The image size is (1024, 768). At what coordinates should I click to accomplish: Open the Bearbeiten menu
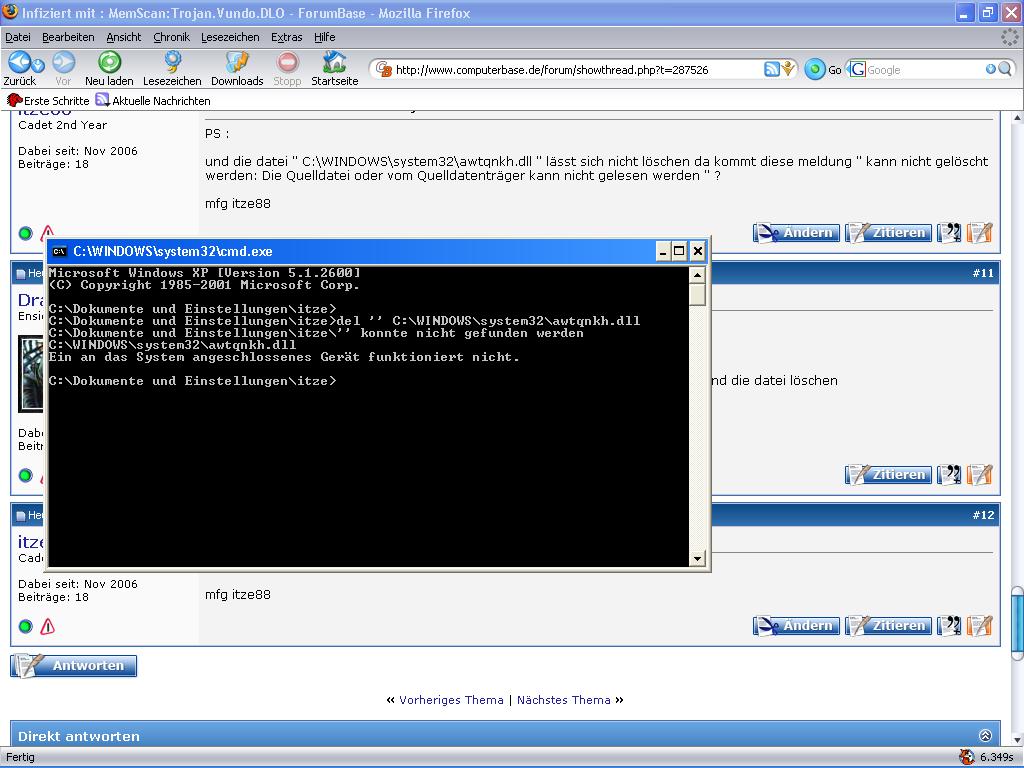(68, 37)
